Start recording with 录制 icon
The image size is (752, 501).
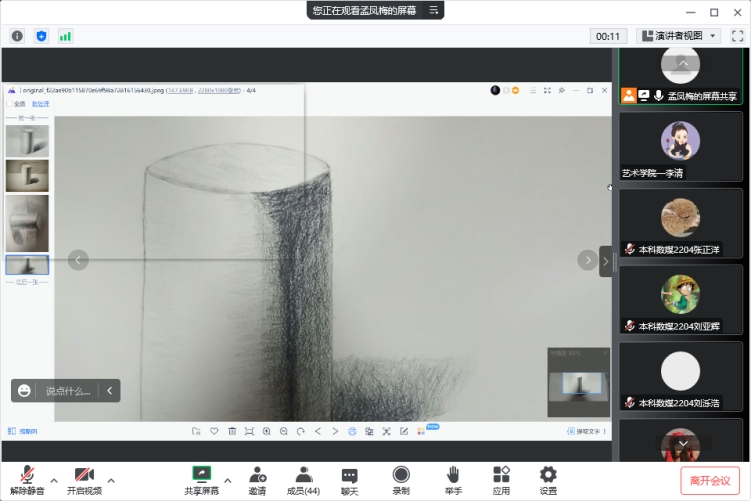(x=401, y=479)
